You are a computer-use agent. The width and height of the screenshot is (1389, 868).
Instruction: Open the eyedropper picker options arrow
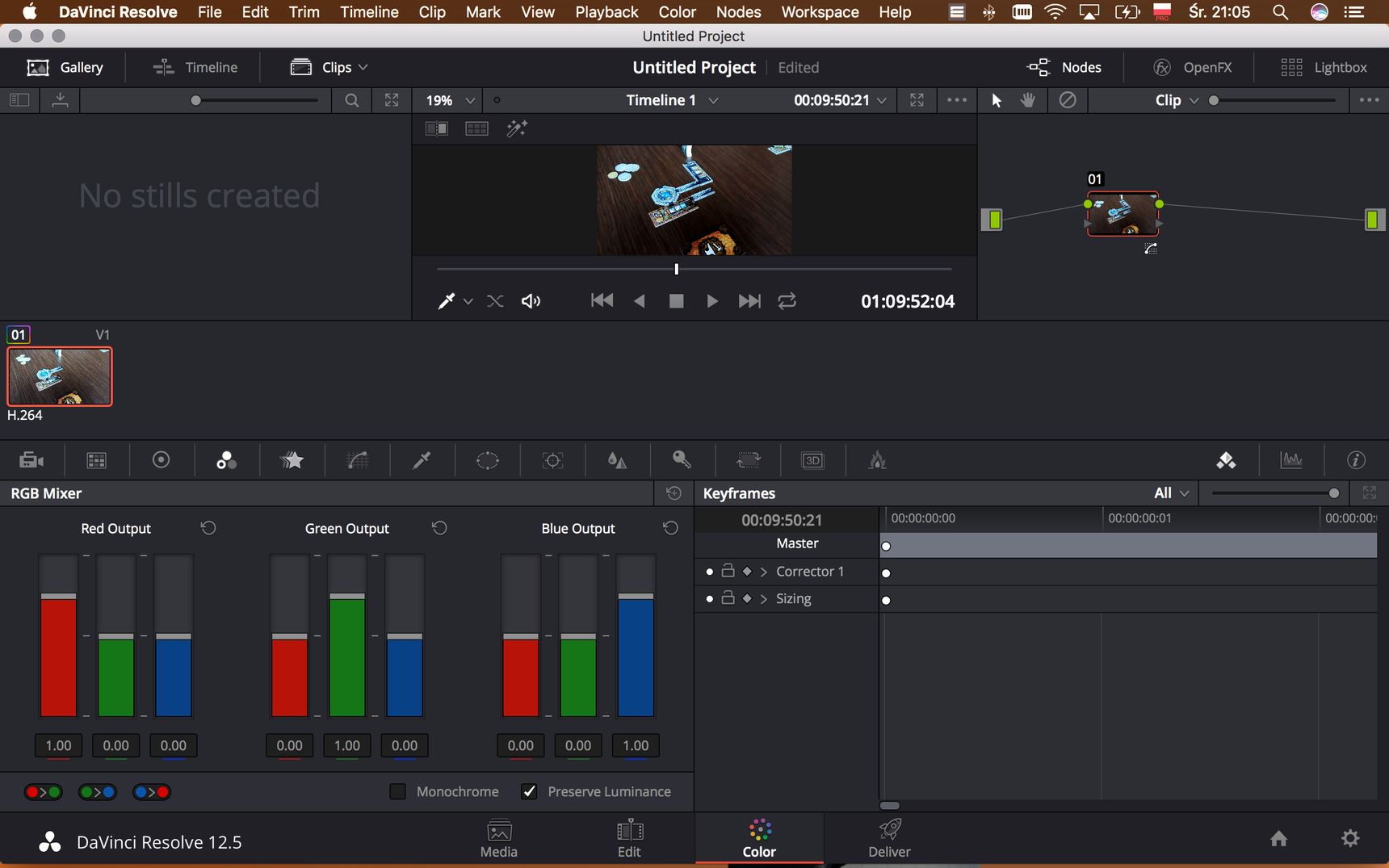(468, 301)
